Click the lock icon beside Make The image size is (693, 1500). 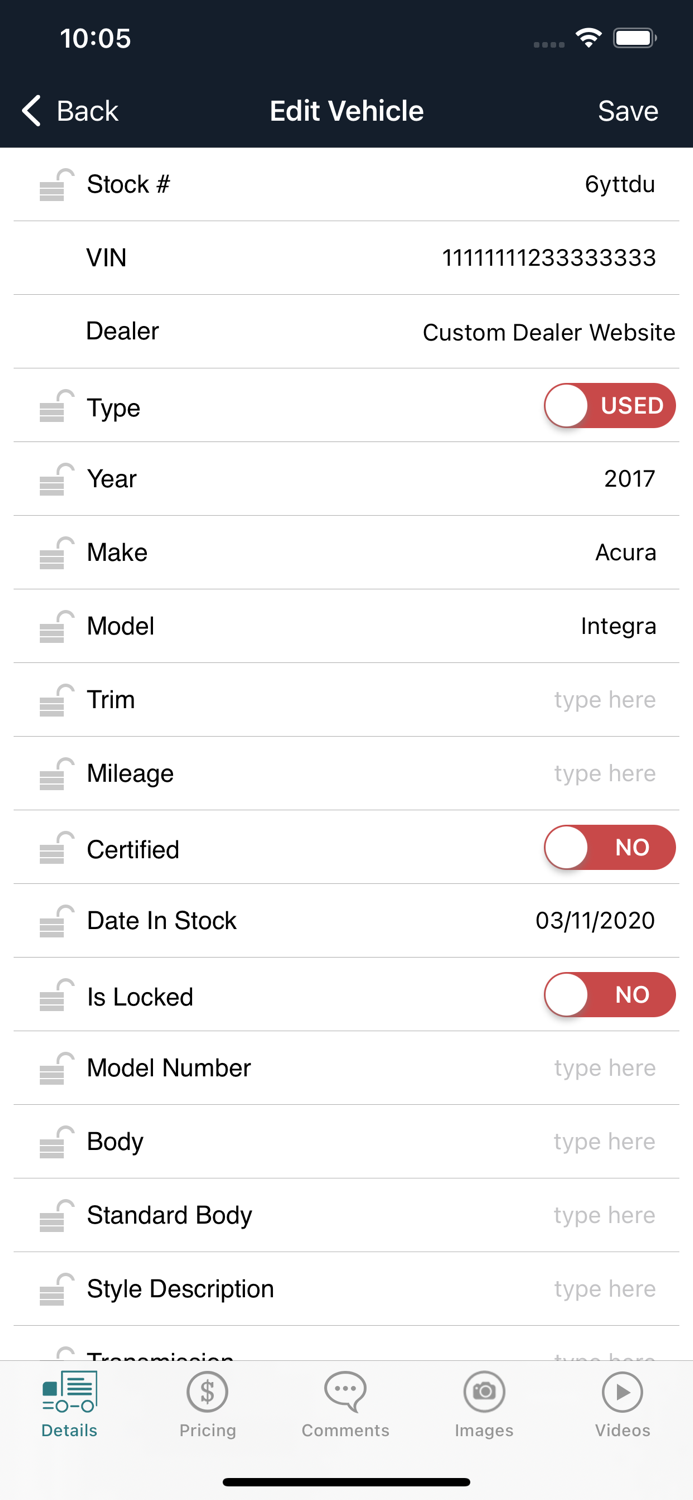tap(57, 553)
